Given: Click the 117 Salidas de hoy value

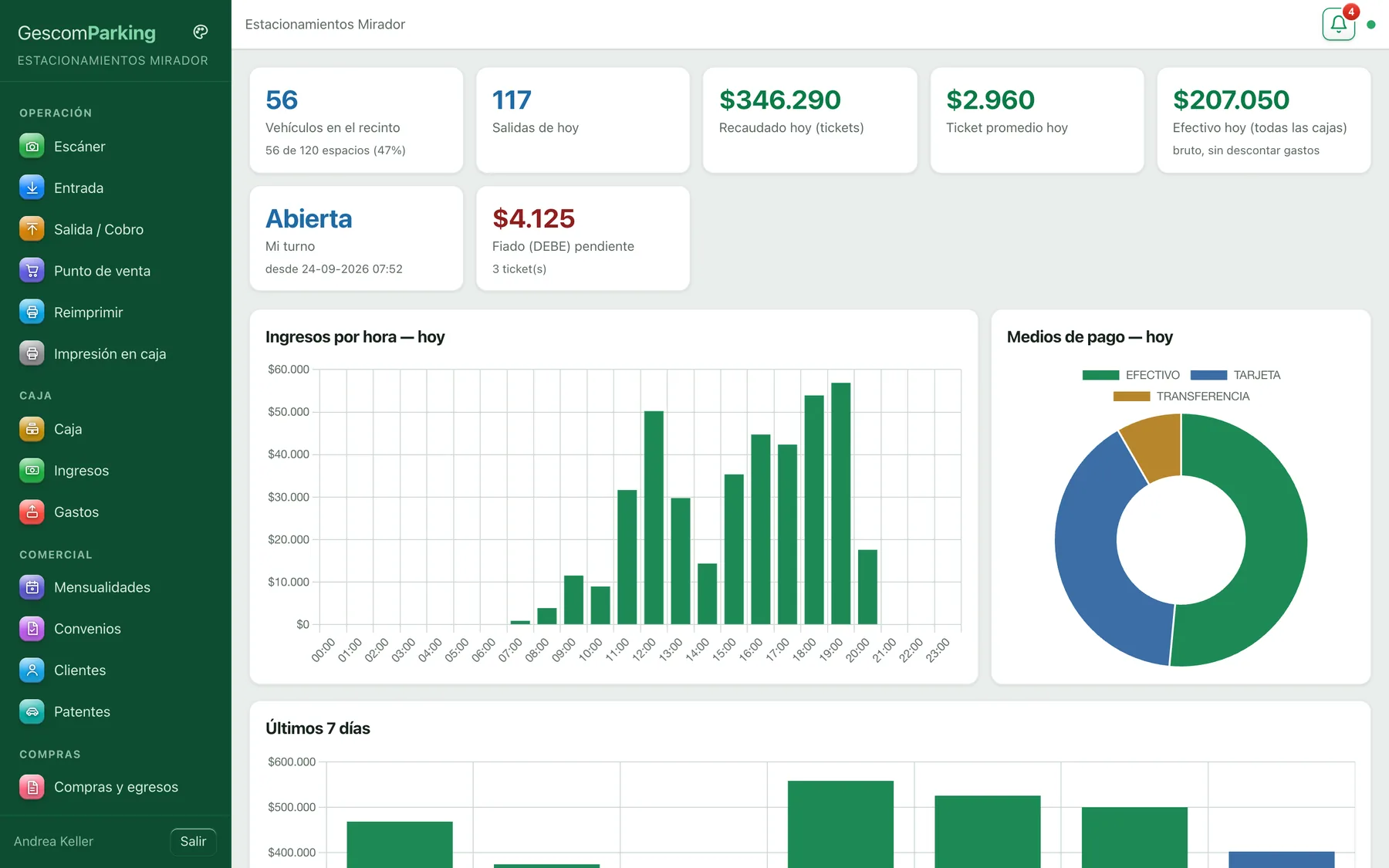Looking at the screenshot, I should click(x=512, y=100).
